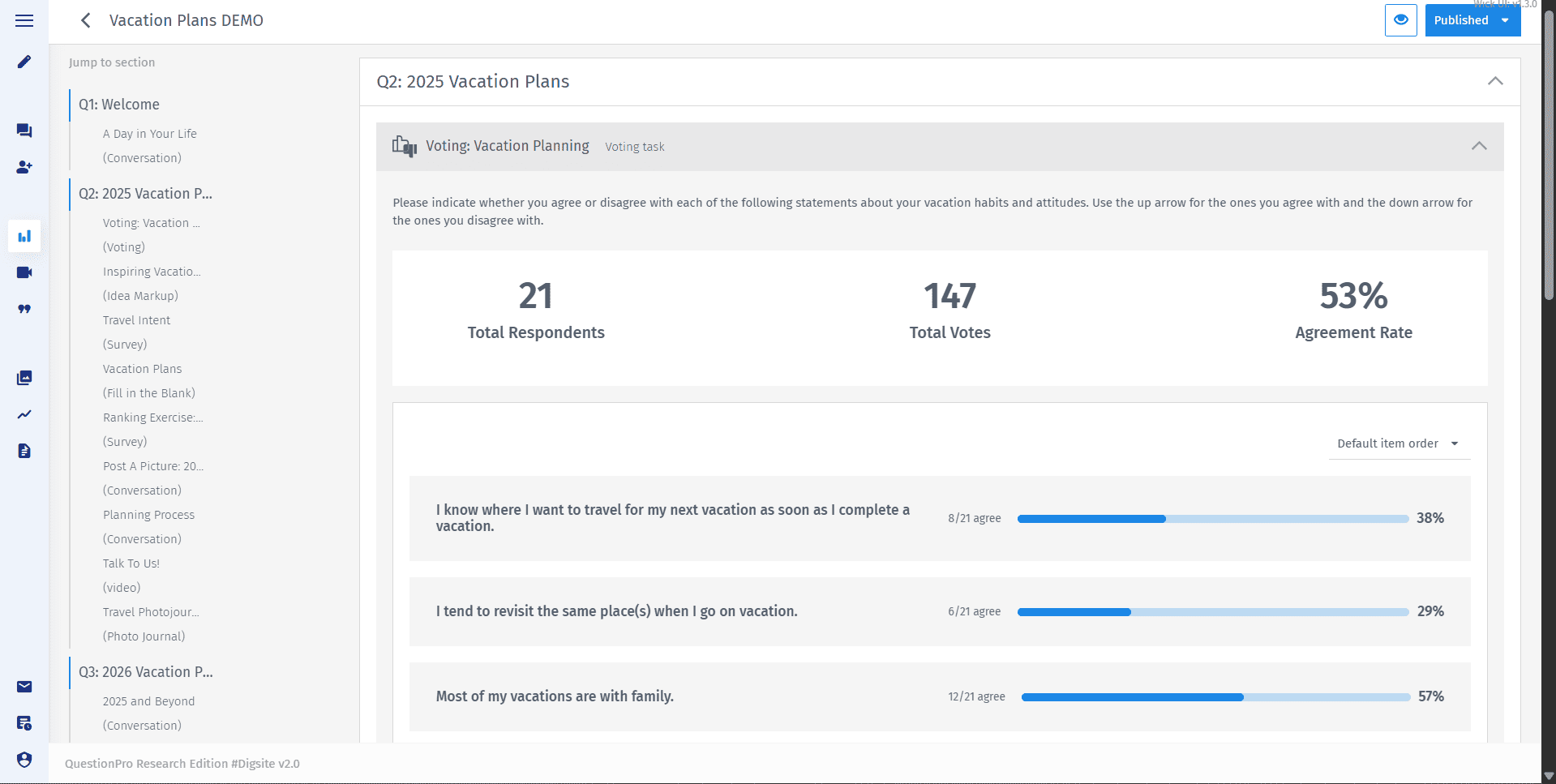Select the trends line-chart icon
This screenshot has height=784, width=1556.
point(24,414)
